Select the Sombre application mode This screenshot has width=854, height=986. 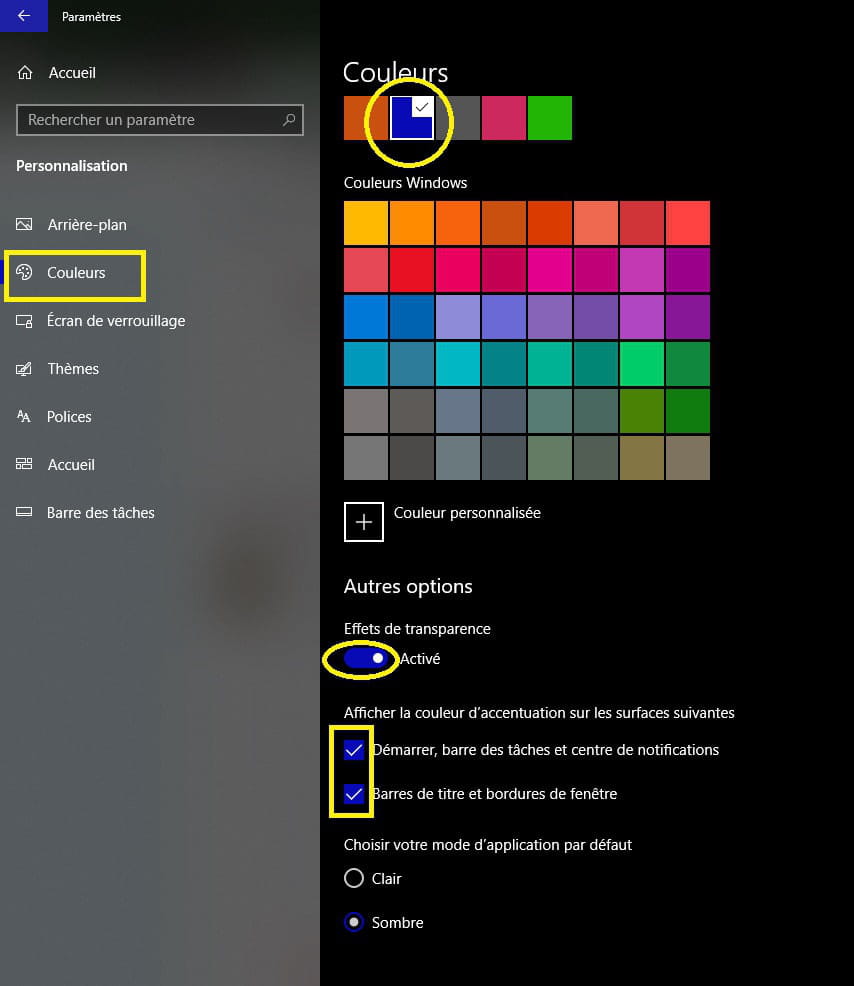tap(354, 922)
